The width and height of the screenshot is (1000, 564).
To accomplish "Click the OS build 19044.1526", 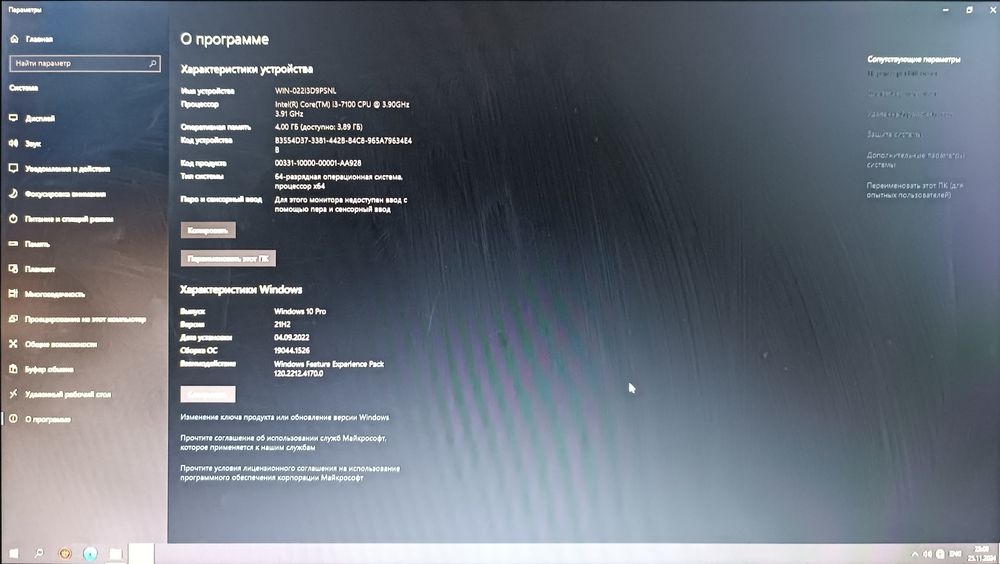I will [x=291, y=350].
